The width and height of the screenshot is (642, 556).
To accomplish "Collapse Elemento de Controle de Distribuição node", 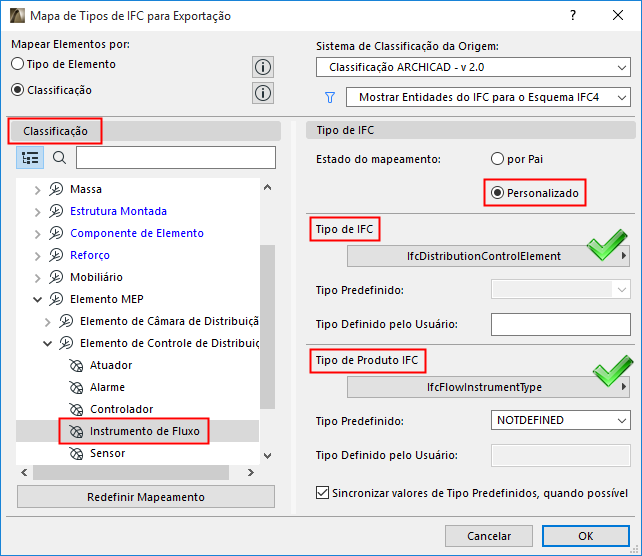I will pyautogui.click(x=47, y=344).
